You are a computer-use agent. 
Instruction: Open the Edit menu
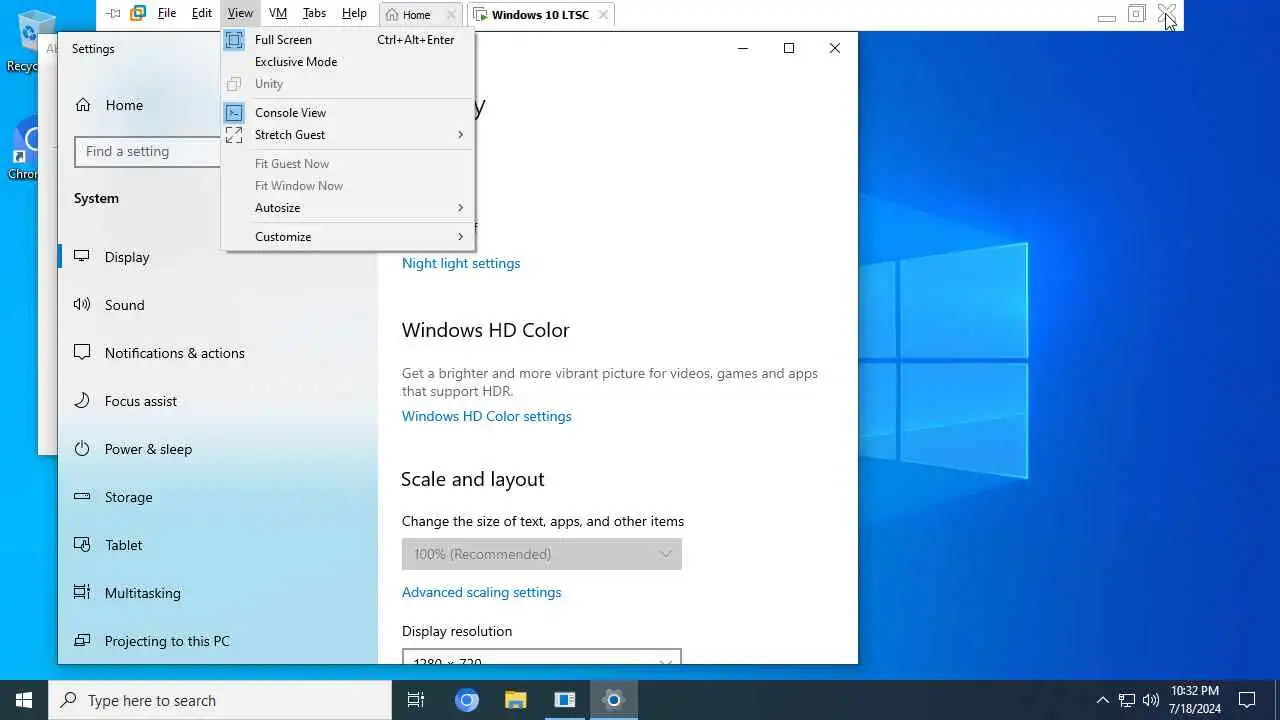tap(202, 14)
